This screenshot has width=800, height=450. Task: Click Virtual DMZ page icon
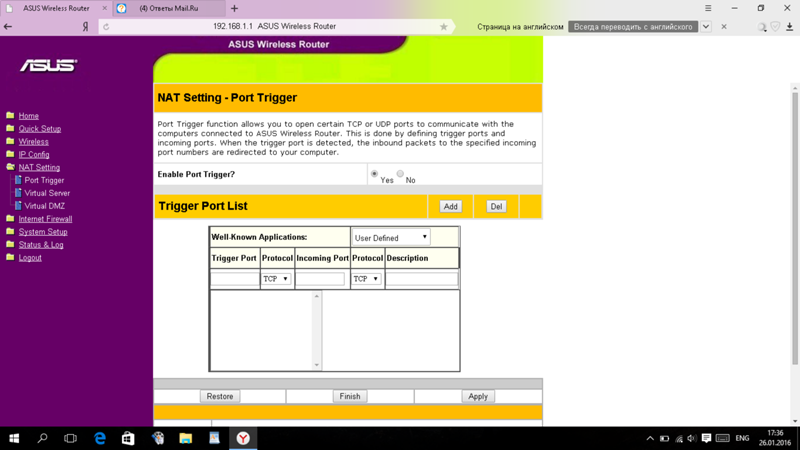coord(18,206)
